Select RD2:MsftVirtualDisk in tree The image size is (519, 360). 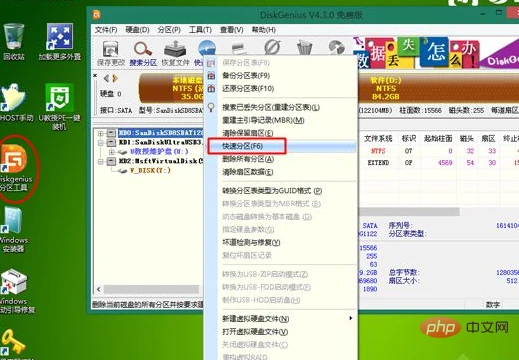click(x=160, y=161)
